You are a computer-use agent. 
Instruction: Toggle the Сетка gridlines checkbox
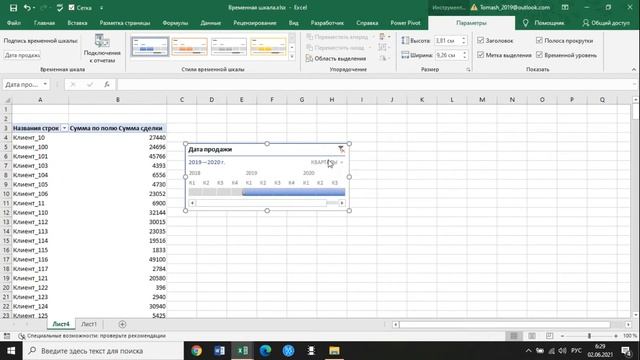72,8
